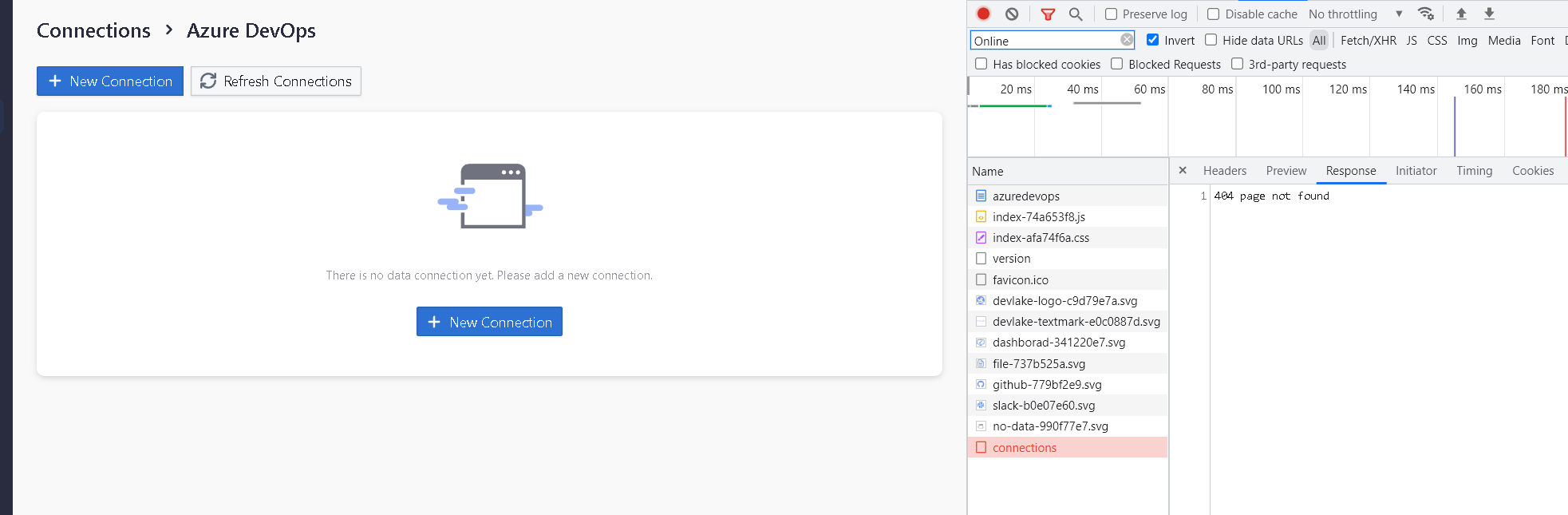Click the index-afa74f6a.css stylesheet icon

[981, 237]
